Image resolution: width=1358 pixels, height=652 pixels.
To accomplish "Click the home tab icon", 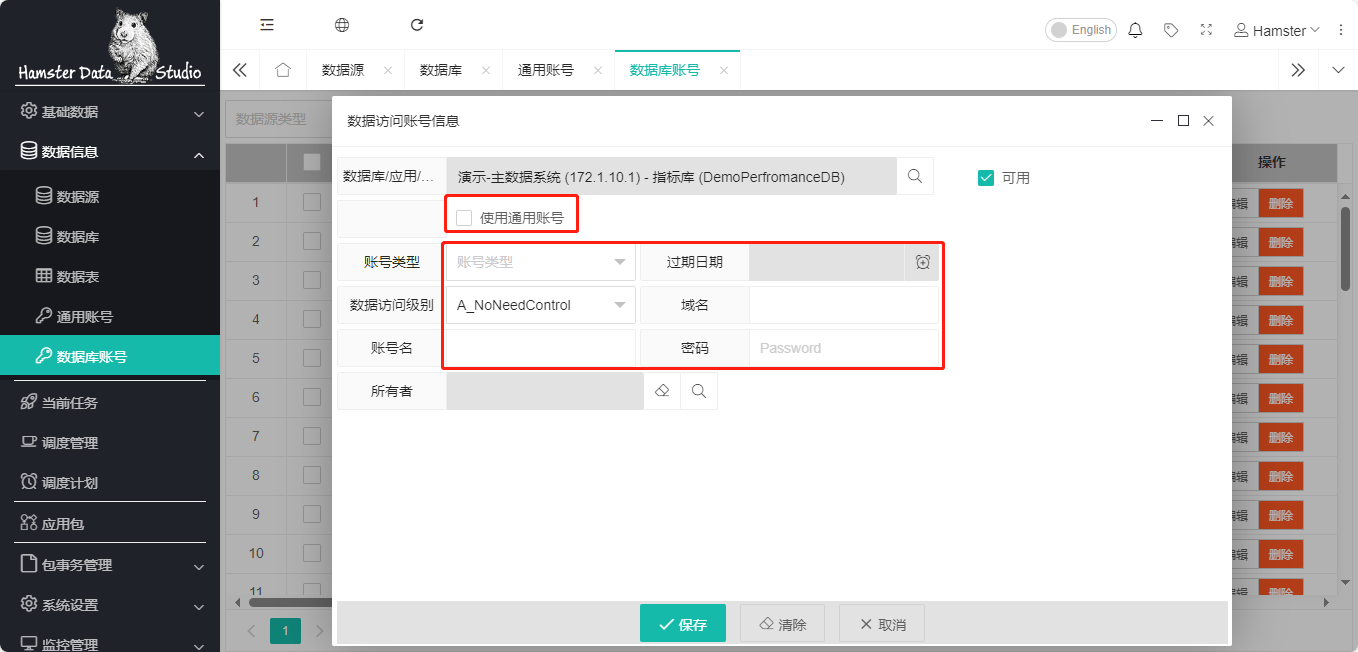I will 283,70.
